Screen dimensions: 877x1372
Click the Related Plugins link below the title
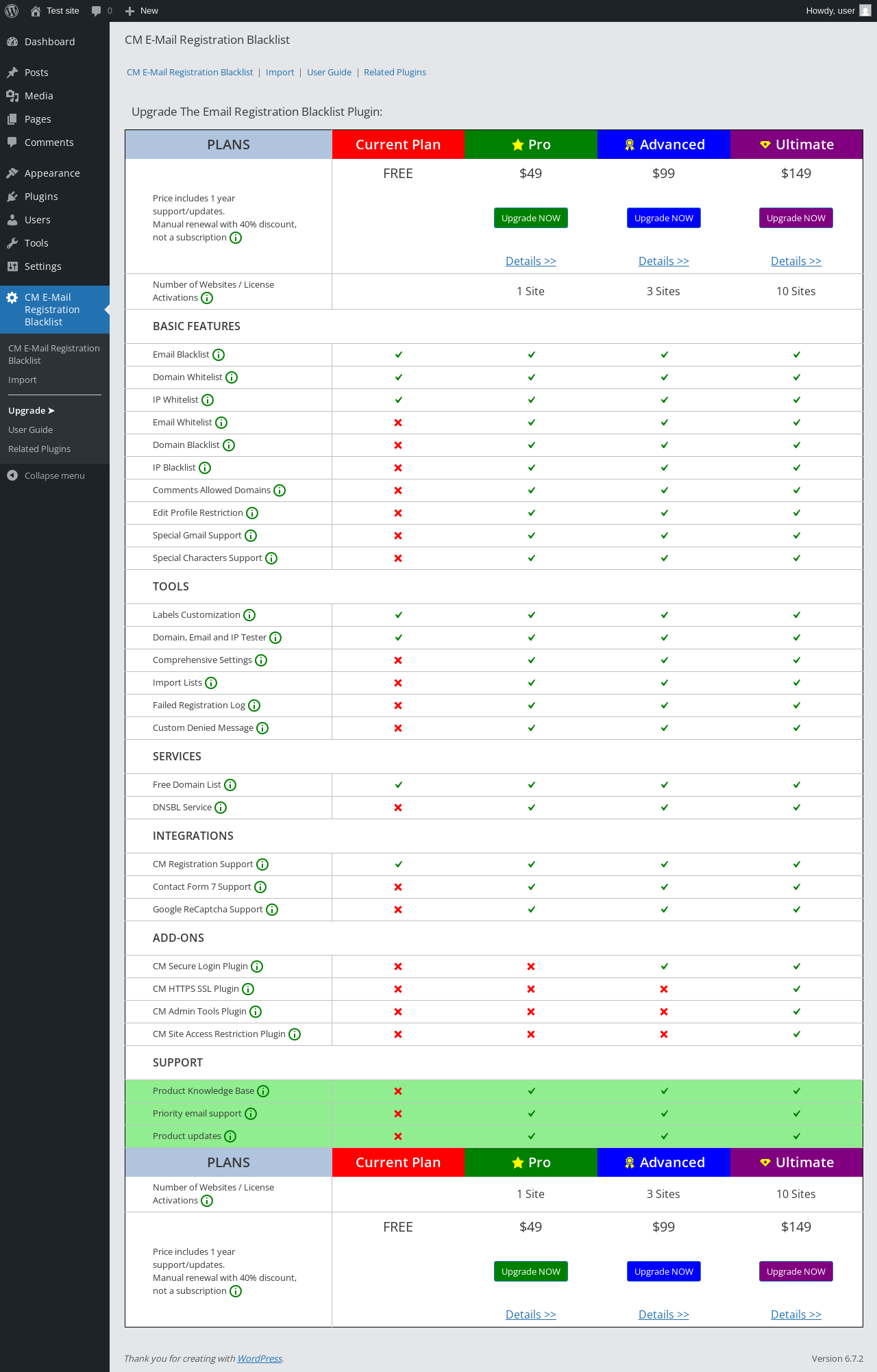[x=395, y=73]
